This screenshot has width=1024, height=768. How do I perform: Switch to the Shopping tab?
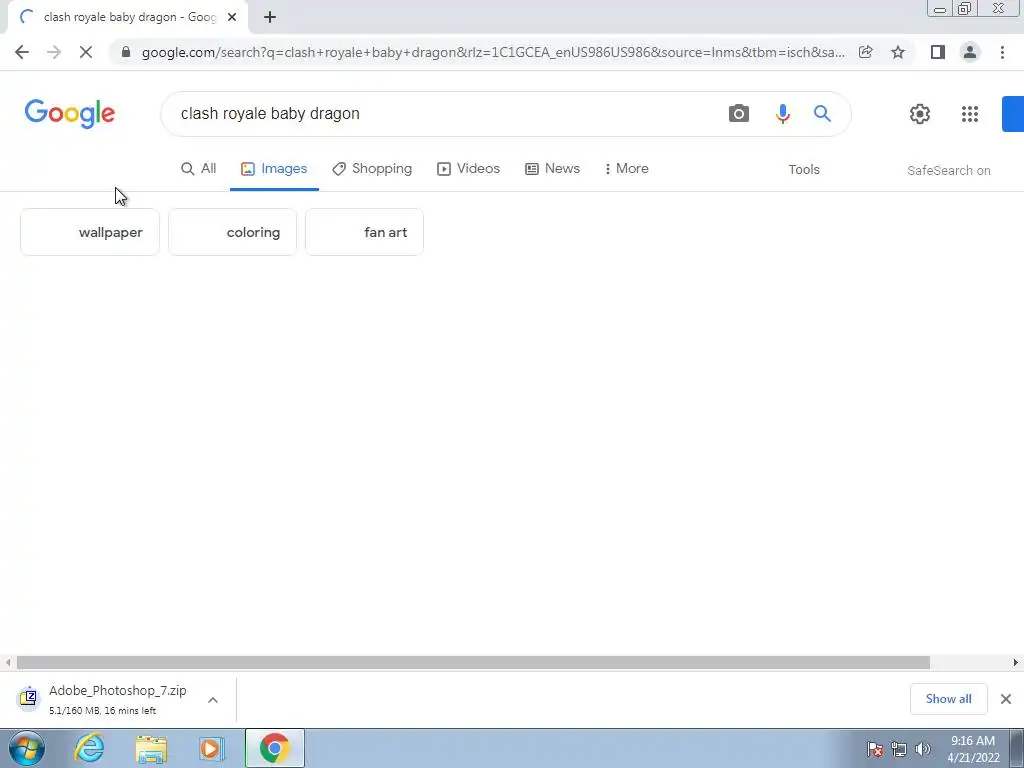pyautogui.click(x=372, y=168)
